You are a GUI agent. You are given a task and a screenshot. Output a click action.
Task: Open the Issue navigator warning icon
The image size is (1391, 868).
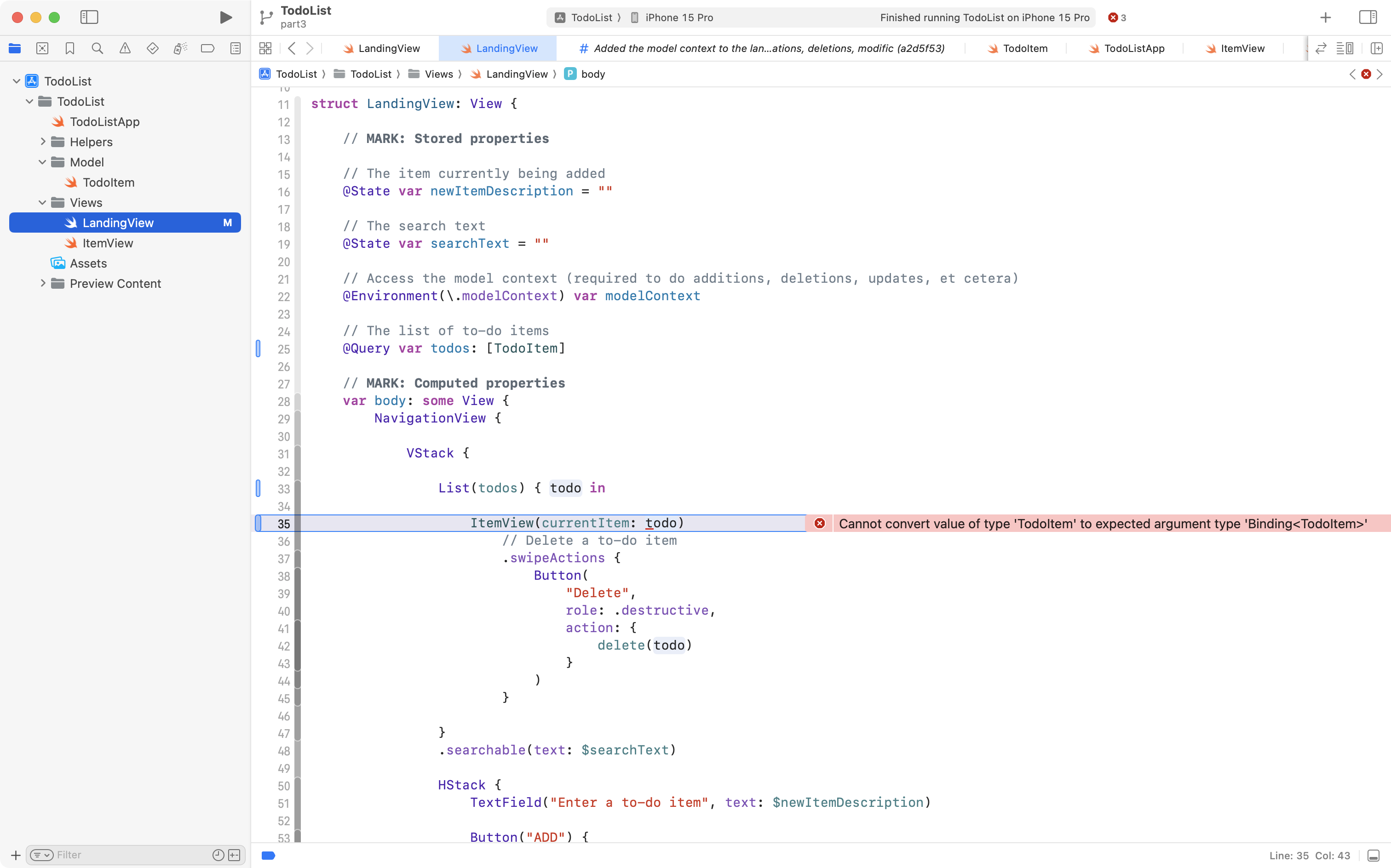pos(125,48)
